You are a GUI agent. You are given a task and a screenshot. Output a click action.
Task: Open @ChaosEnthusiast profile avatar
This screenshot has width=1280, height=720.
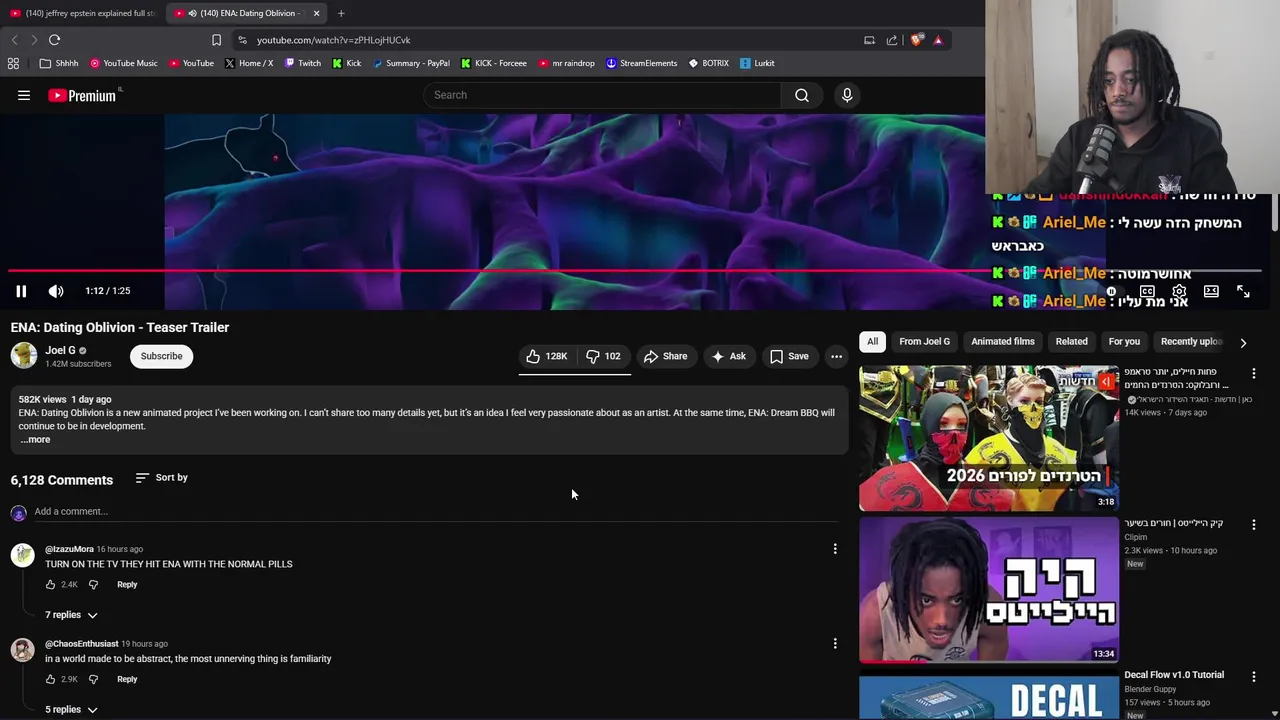(x=22, y=650)
